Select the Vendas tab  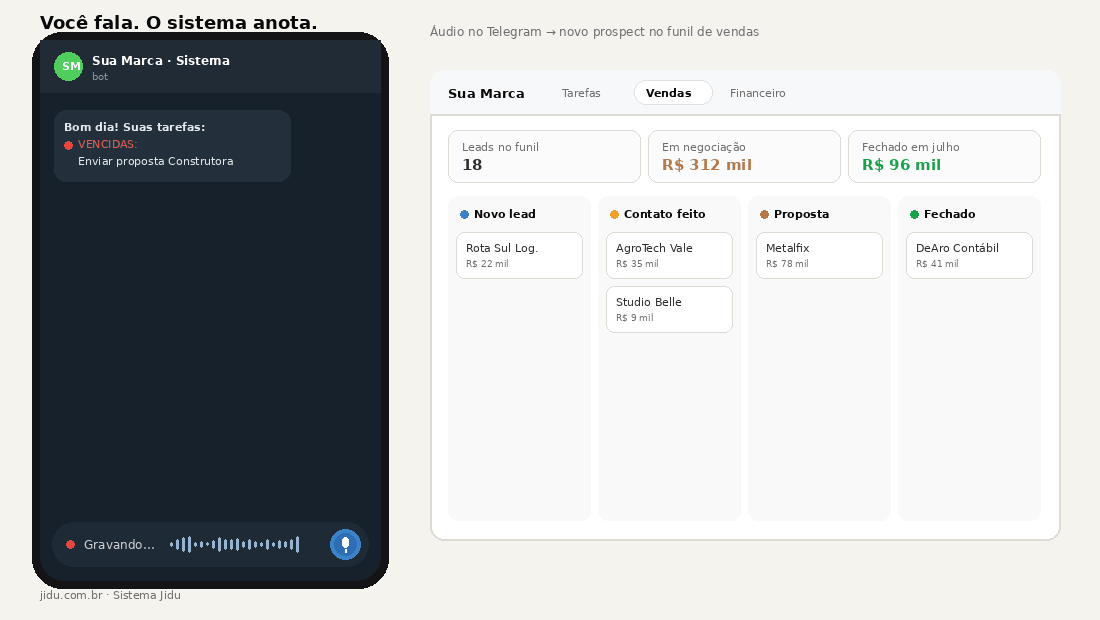coord(673,93)
